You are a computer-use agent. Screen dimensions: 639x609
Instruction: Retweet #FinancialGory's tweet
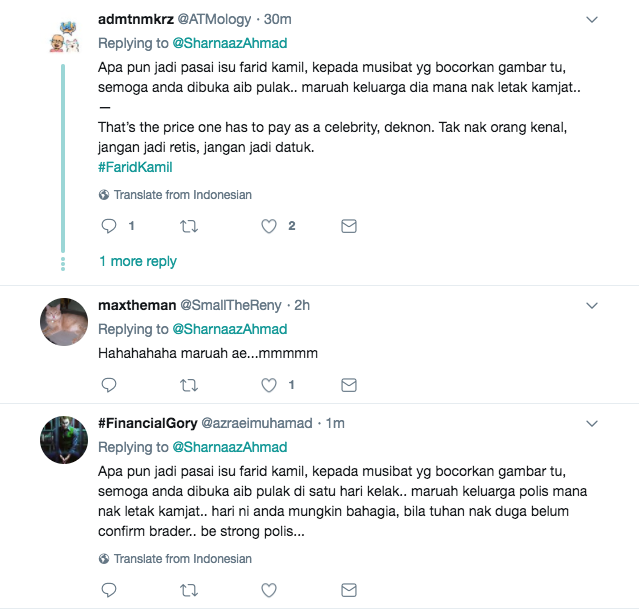188,590
